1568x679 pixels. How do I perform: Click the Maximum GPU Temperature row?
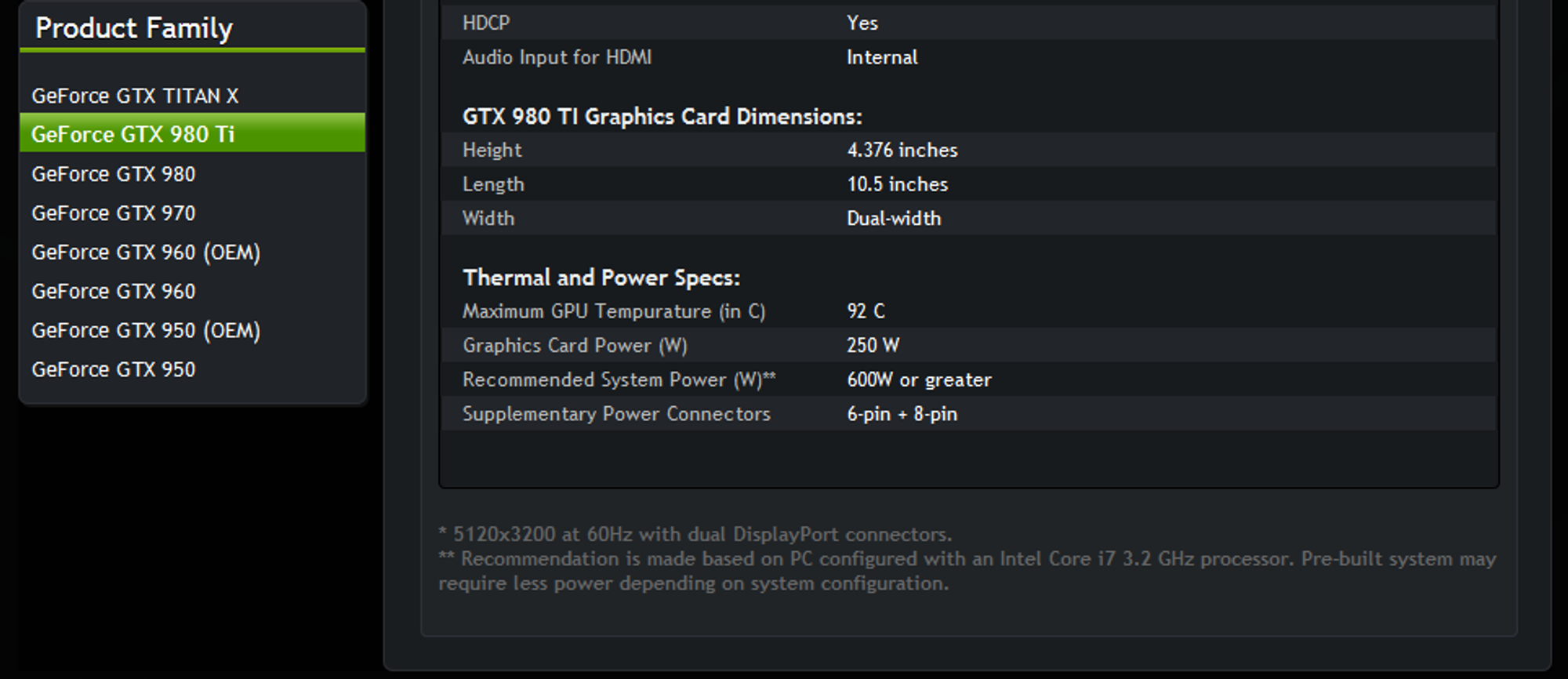coord(969,311)
